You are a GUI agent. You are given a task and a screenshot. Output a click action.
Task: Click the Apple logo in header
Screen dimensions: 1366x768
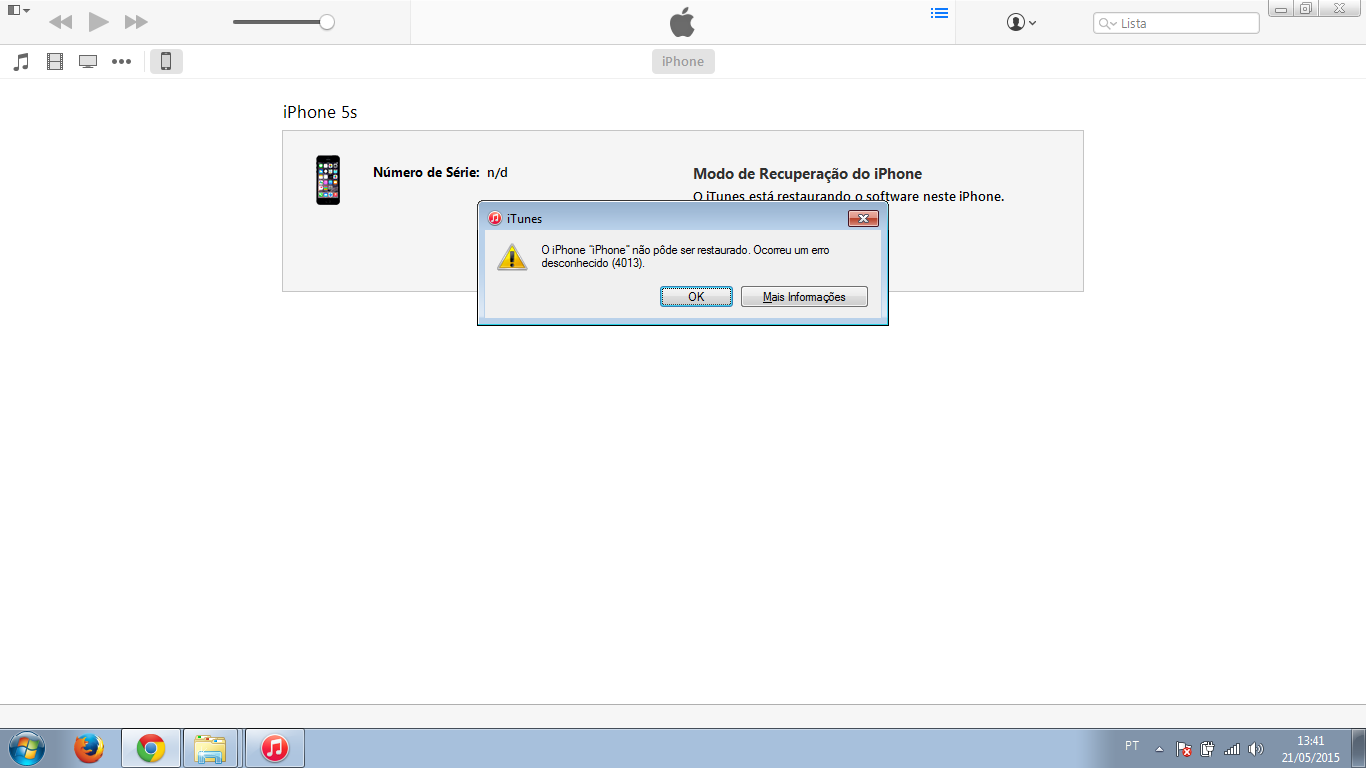tap(682, 22)
